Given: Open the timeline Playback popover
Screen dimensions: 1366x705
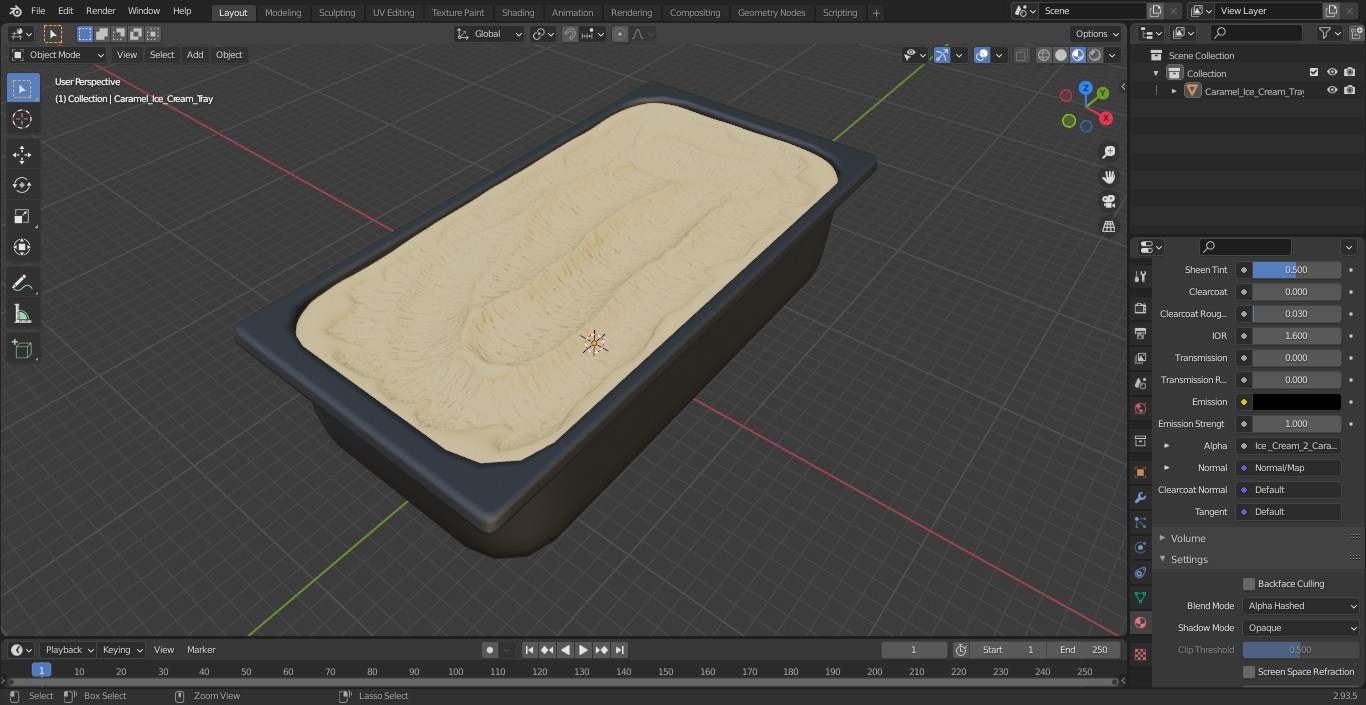Looking at the screenshot, I should (68, 650).
